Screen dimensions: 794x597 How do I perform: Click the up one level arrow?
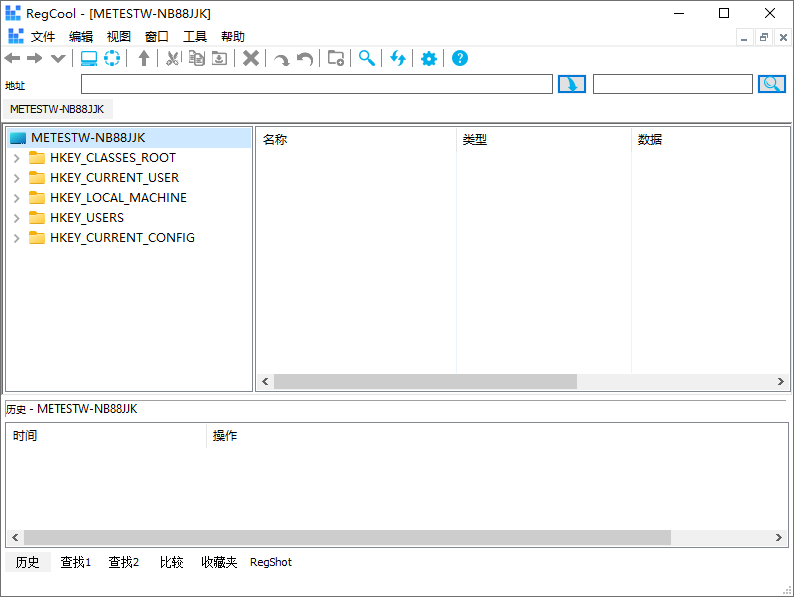click(144, 59)
